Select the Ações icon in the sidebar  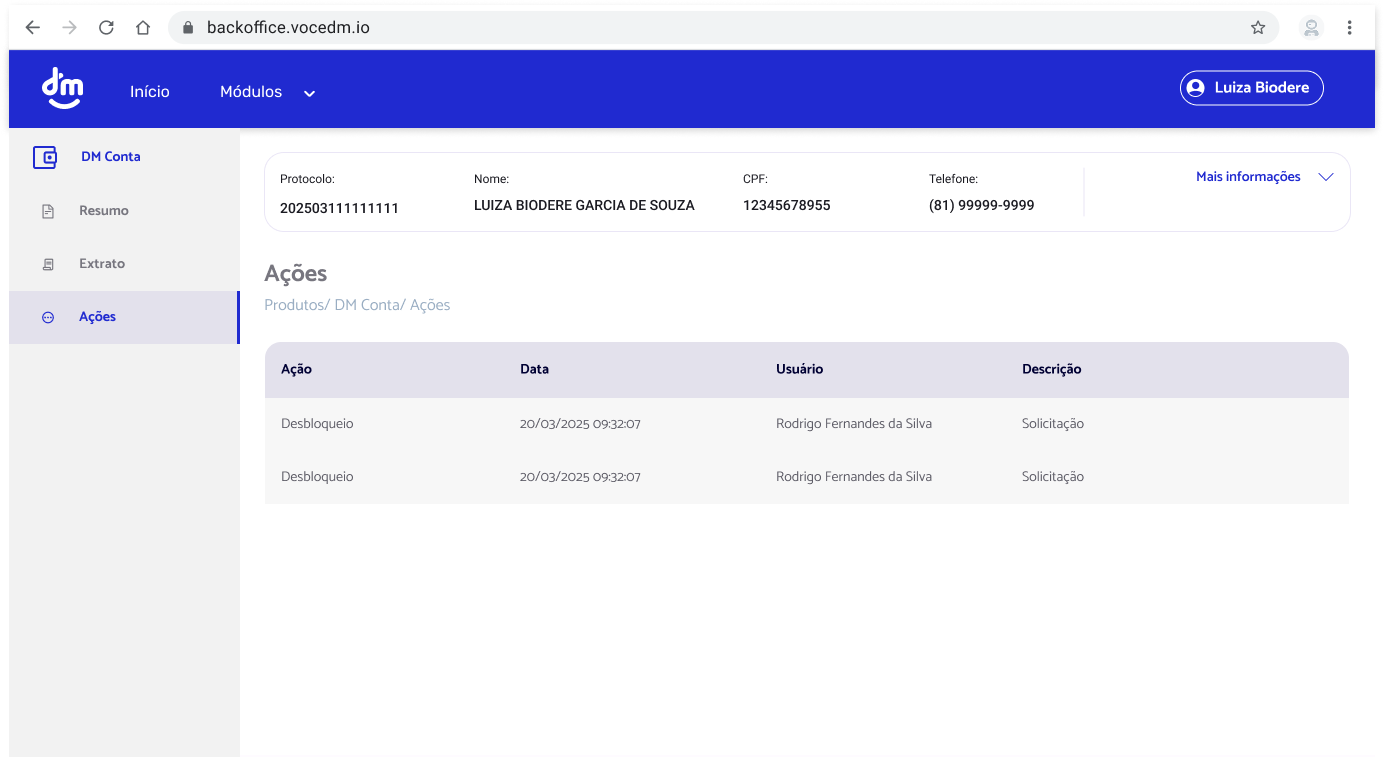pyautogui.click(x=47, y=316)
